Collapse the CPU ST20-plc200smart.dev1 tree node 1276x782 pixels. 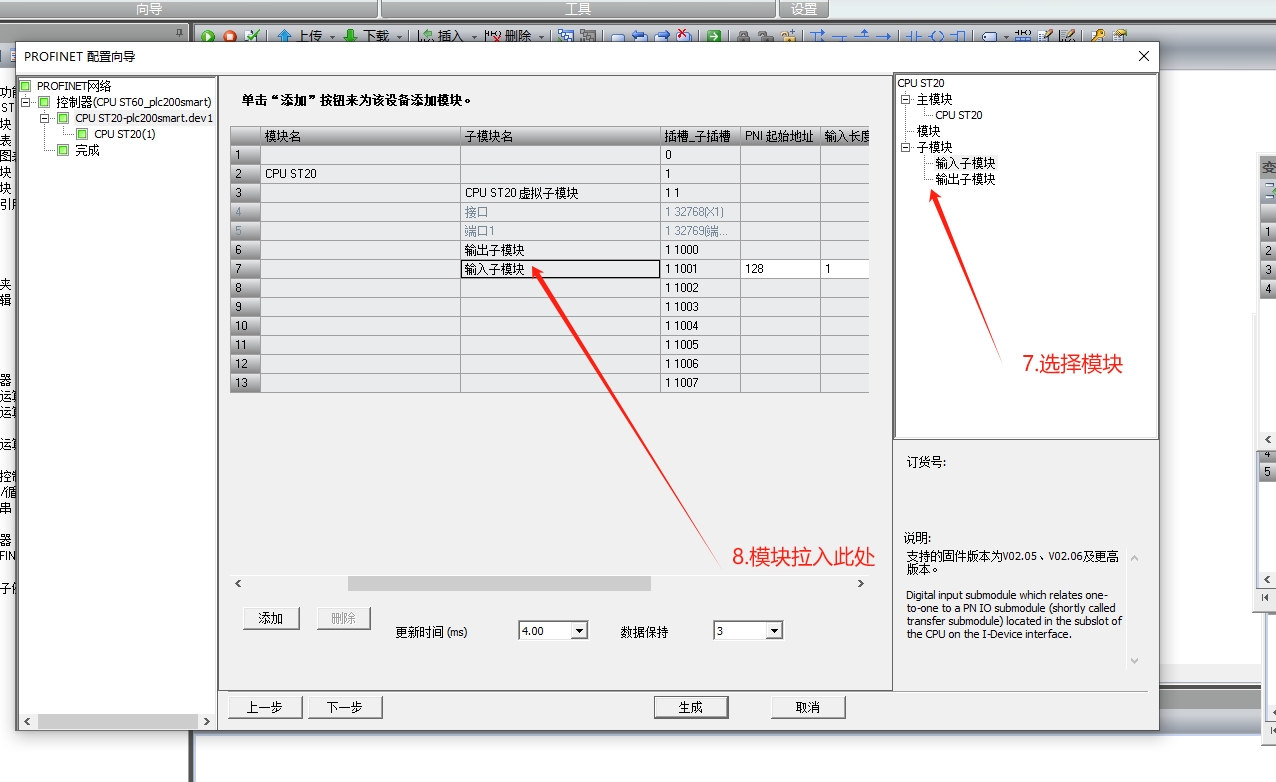[x=45, y=118]
